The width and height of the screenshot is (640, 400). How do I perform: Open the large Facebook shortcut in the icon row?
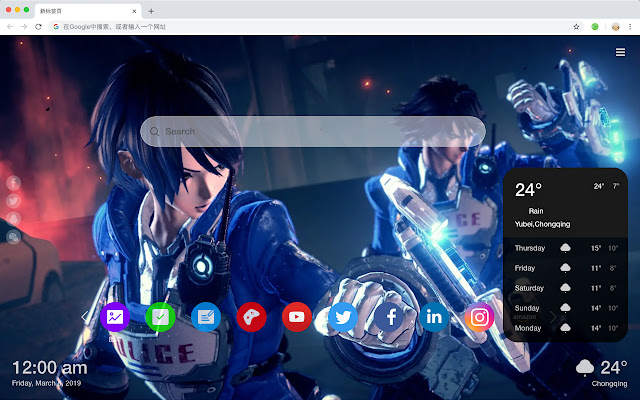coord(389,317)
